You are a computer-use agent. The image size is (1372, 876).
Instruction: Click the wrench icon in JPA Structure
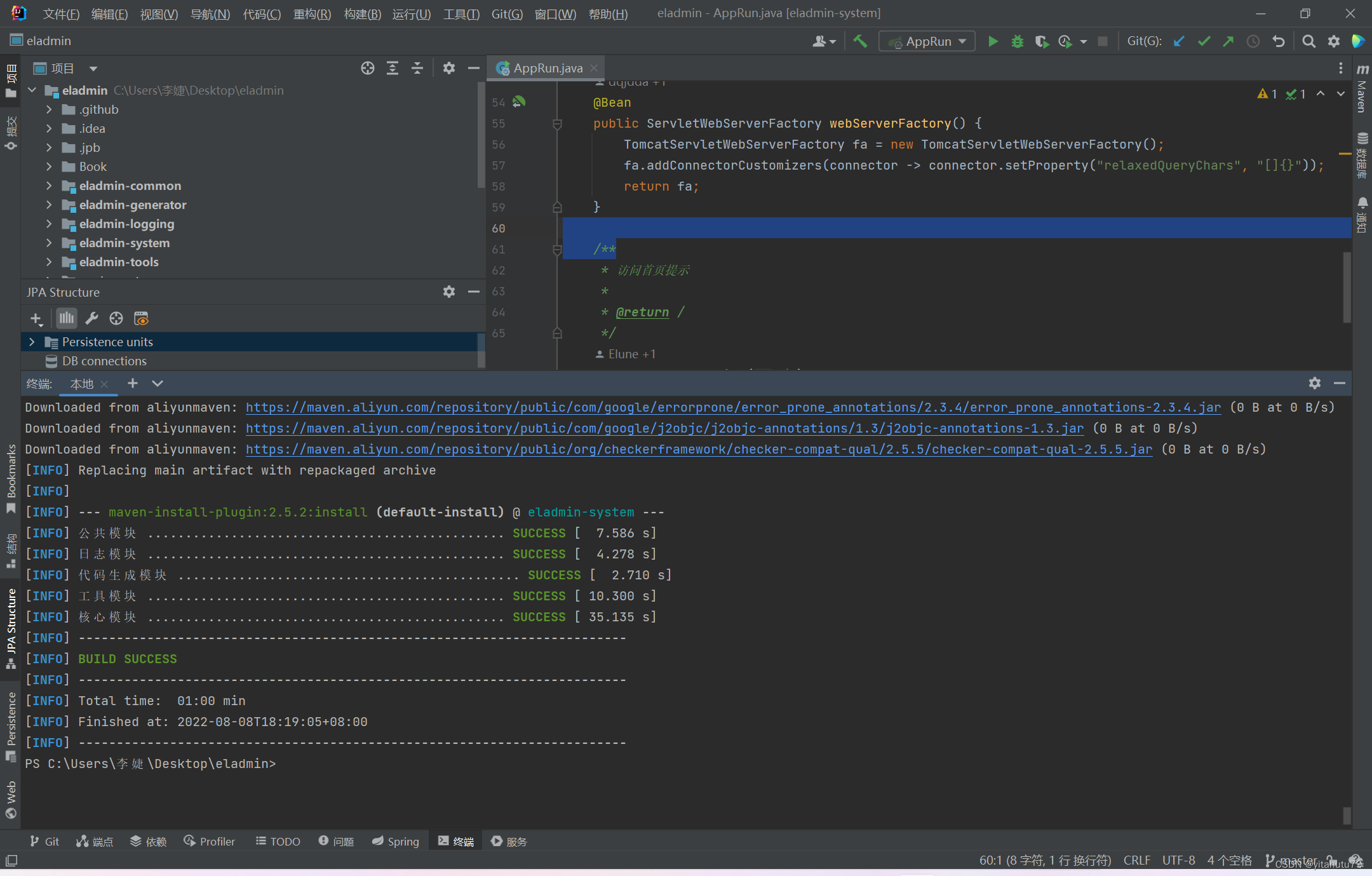[x=91, y=318]
